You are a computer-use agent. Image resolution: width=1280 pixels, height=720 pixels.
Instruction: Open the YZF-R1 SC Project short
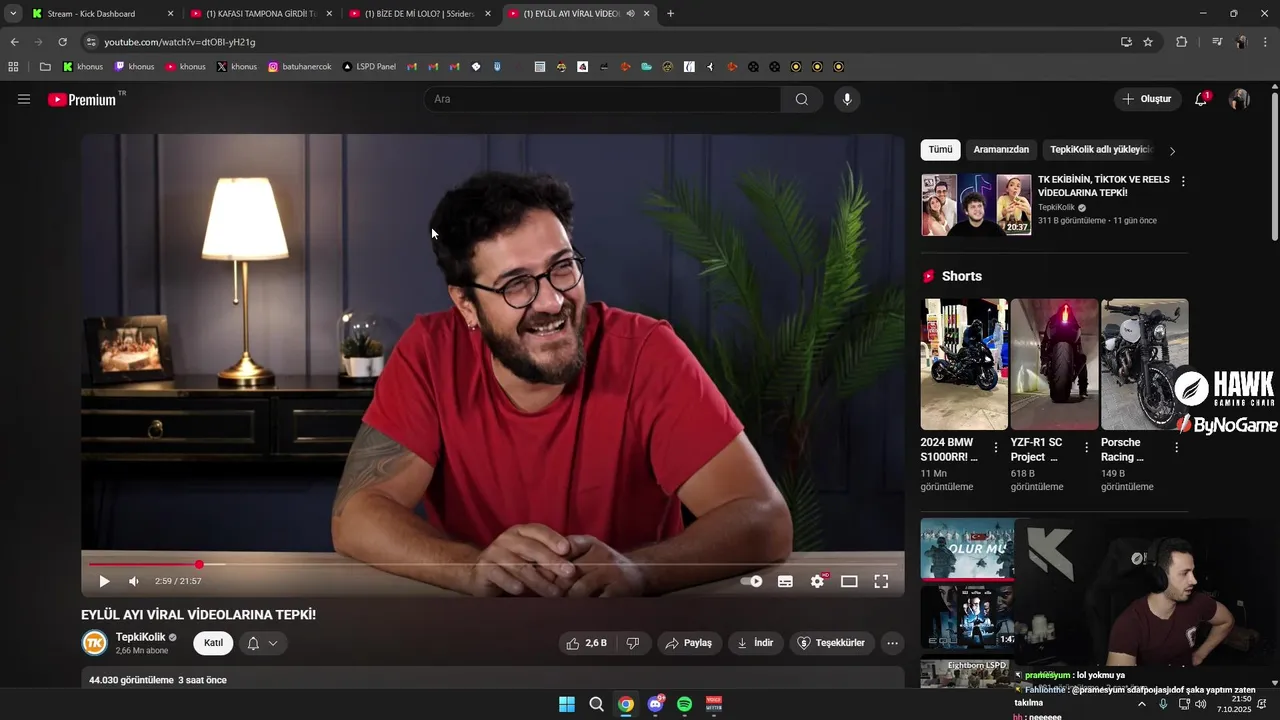1054,364
